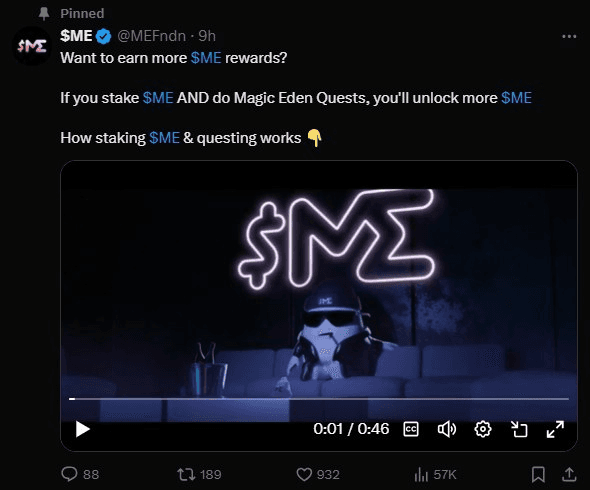Image resolution: width=590 pixels, height=490 pixels.
Task: Click the blue verified badge
Action: (103, 37)
